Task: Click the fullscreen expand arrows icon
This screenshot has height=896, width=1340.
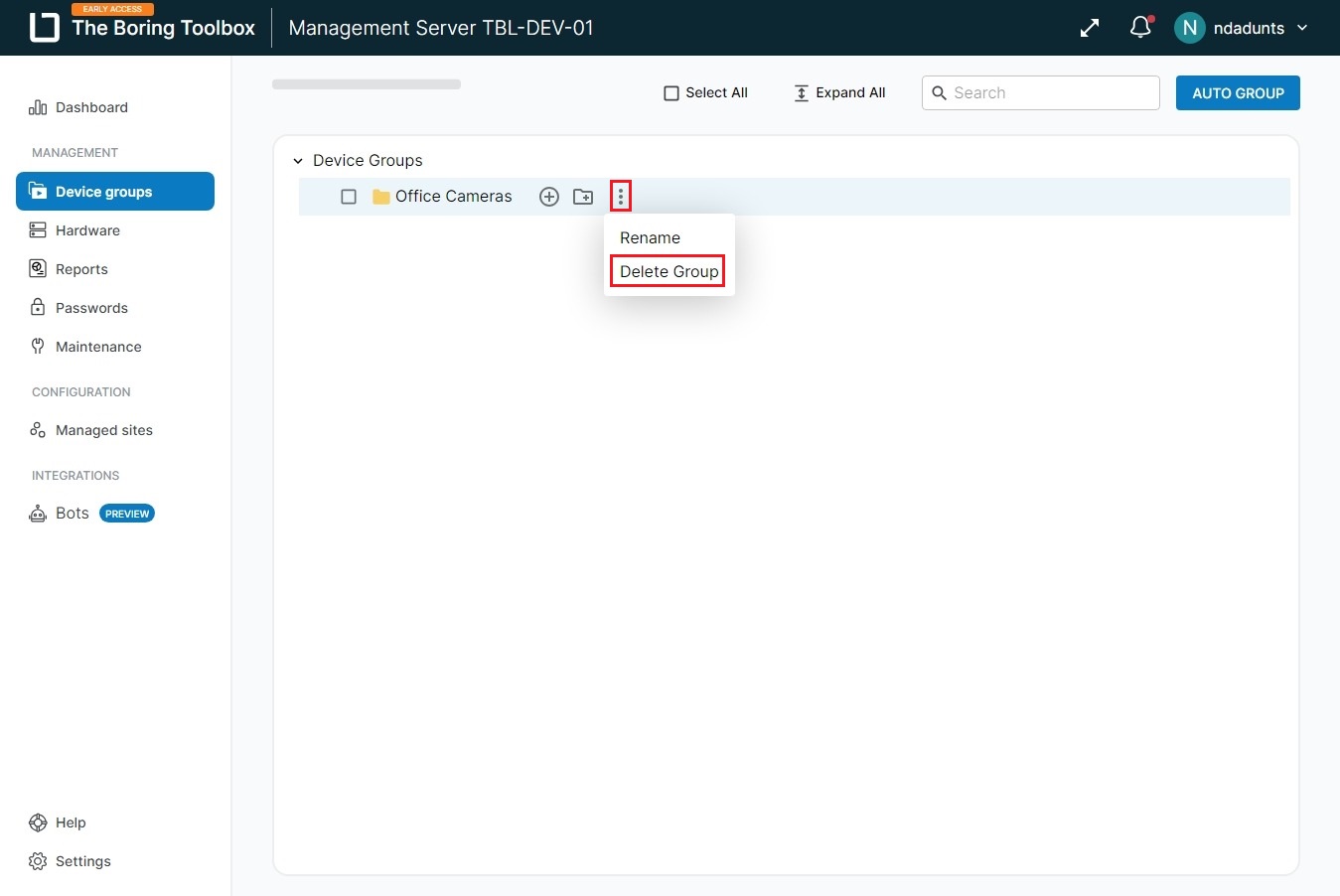Action: click(1090, 28)
